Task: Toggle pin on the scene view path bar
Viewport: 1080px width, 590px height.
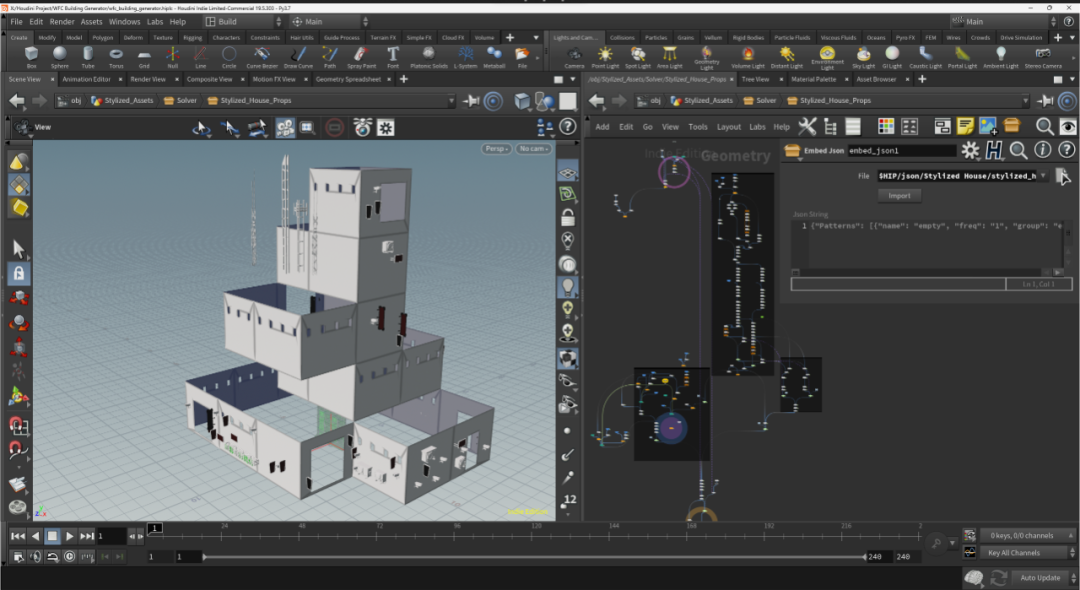Action: (x=471, y=101)
